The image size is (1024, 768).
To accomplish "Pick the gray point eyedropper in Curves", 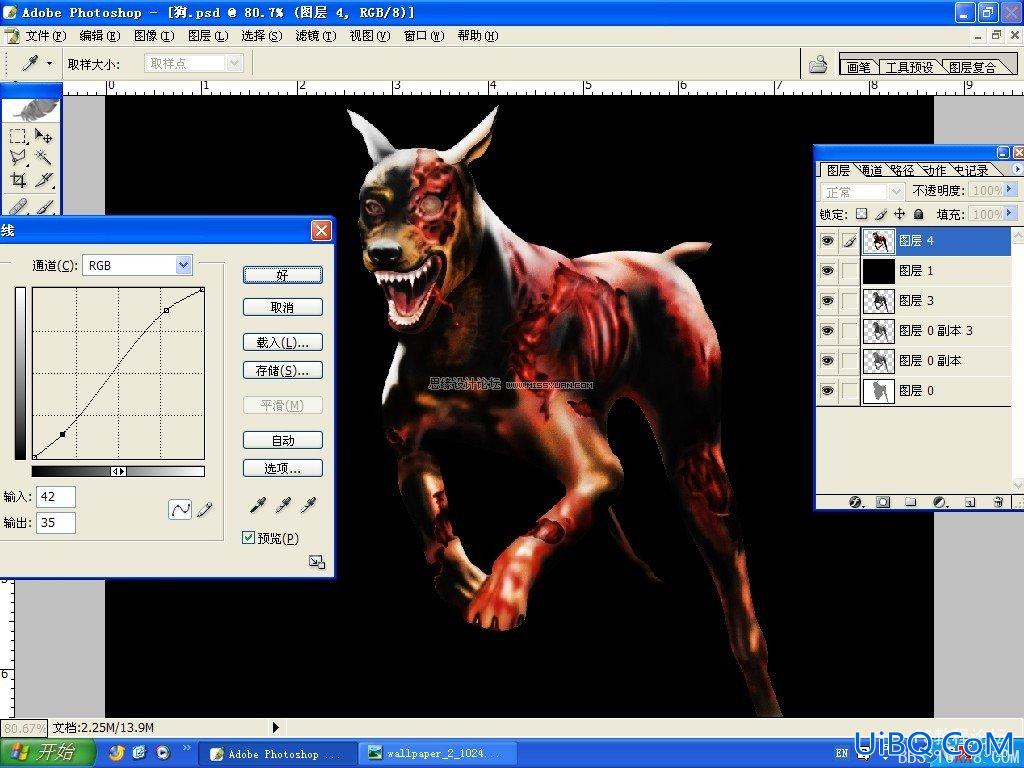I will point(283,505).
